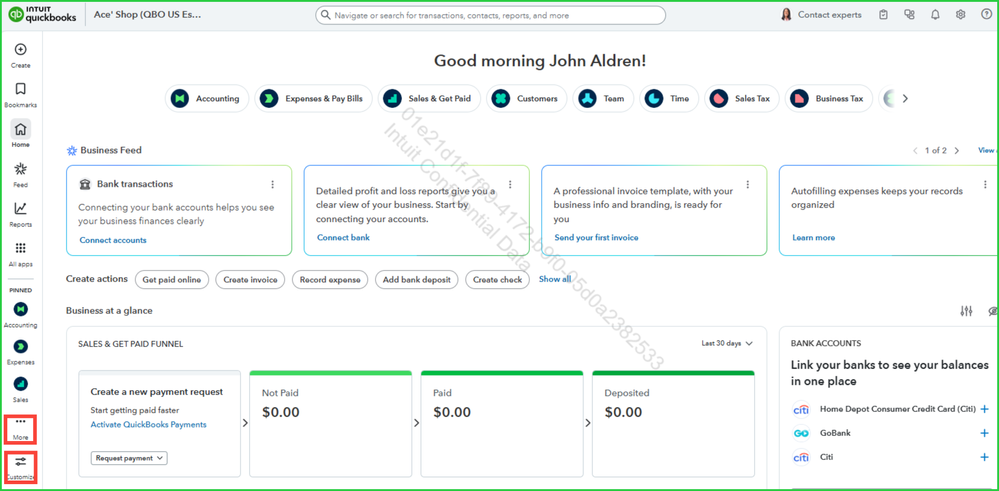Click the Create plus icon in sidebar
999x491 pixels.
click(x=20, y=50)
